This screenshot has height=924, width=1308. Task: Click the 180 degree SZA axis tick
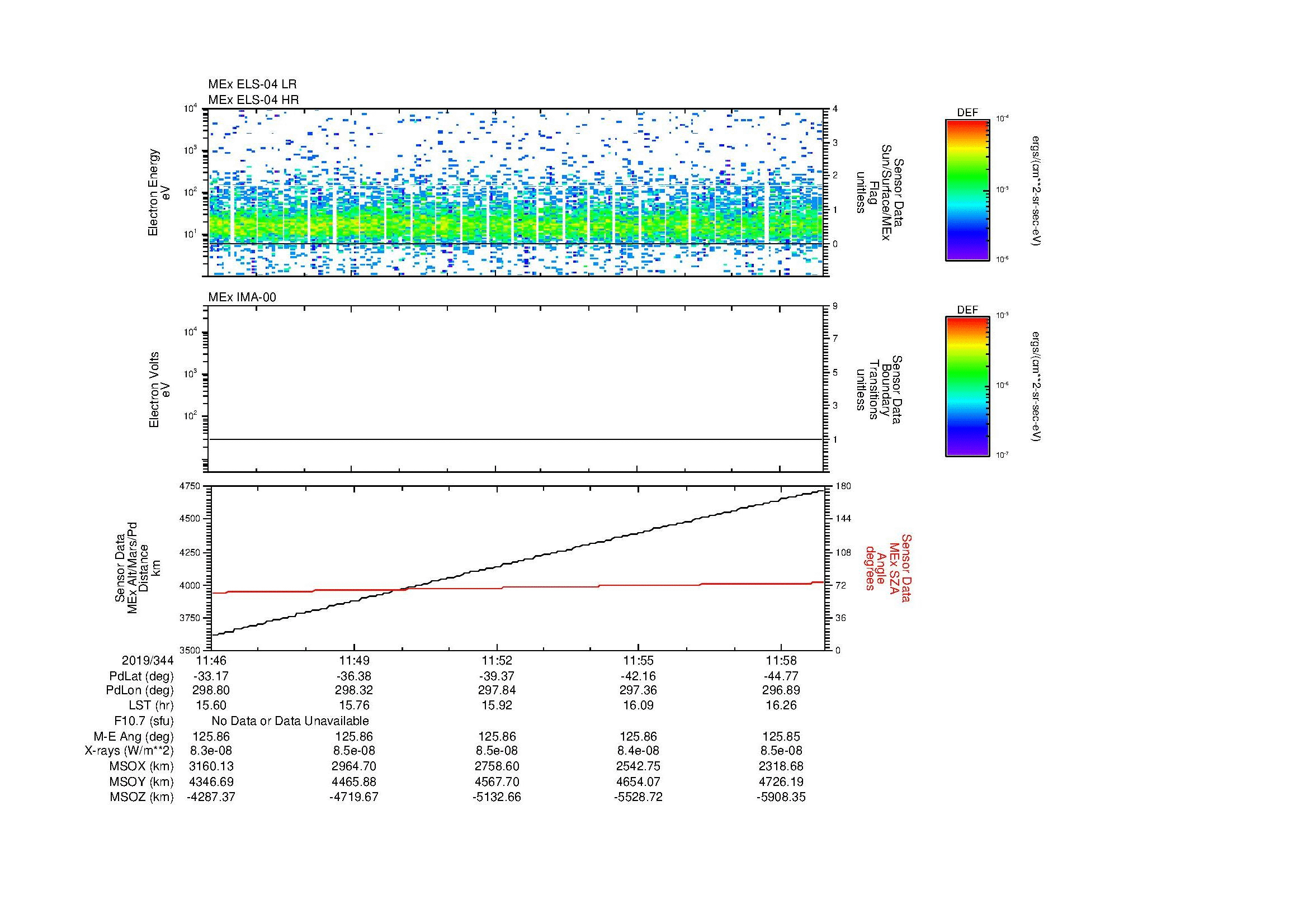(843, 486)
